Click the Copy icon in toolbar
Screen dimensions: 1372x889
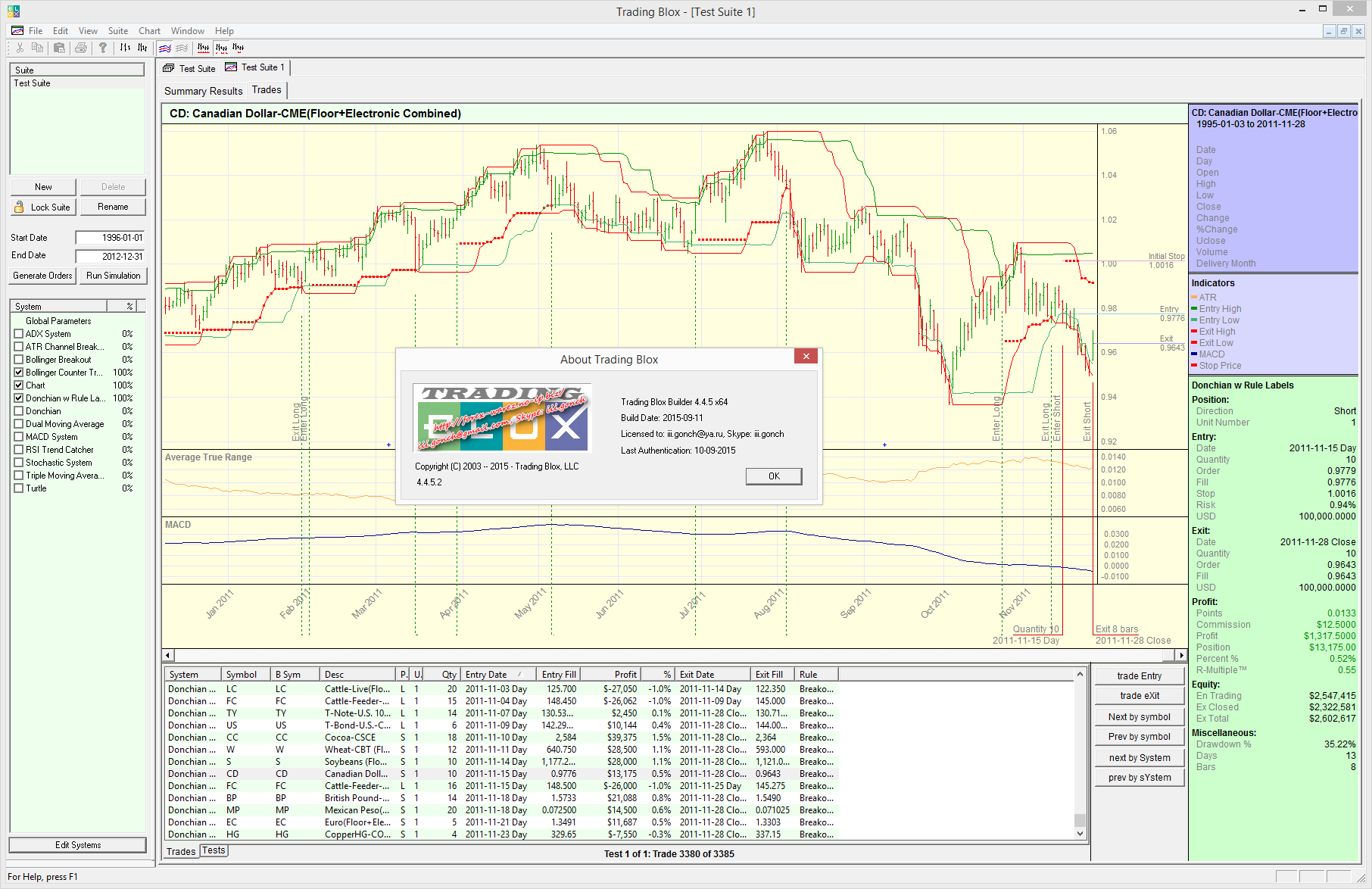pyautogui.click(x=37, y=48)
